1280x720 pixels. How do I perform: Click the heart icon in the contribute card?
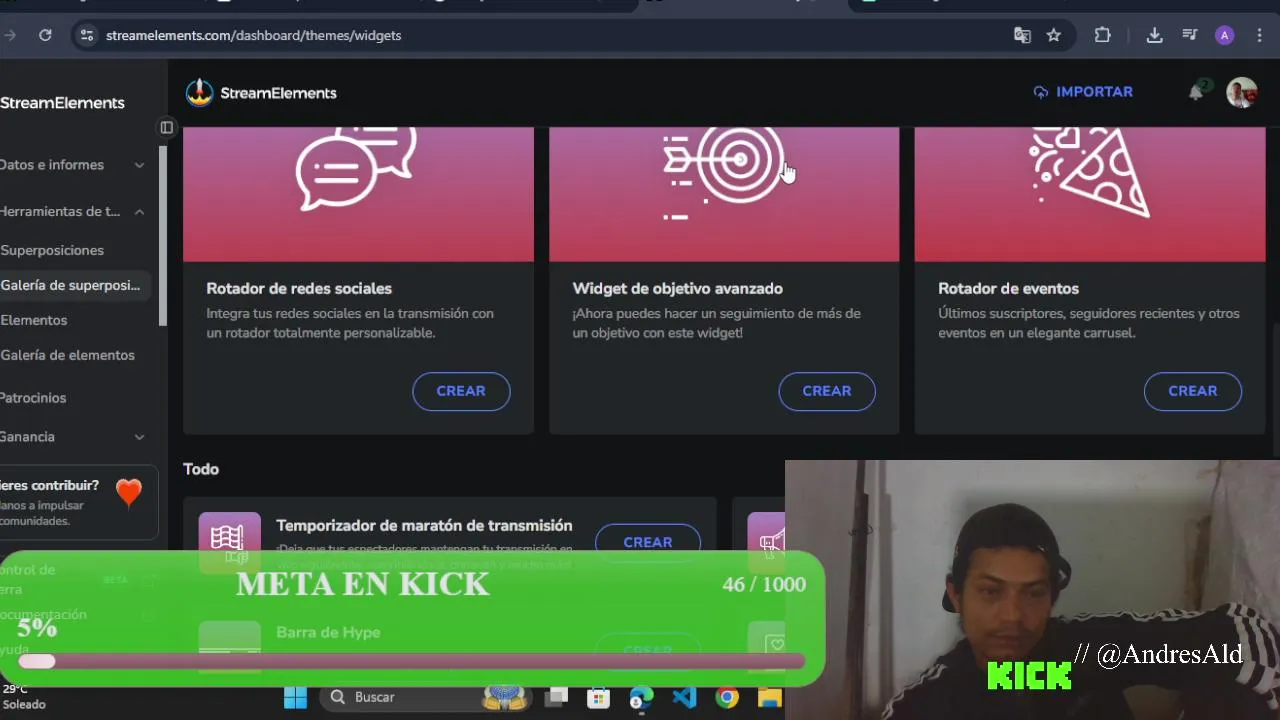tap(129, 492)
